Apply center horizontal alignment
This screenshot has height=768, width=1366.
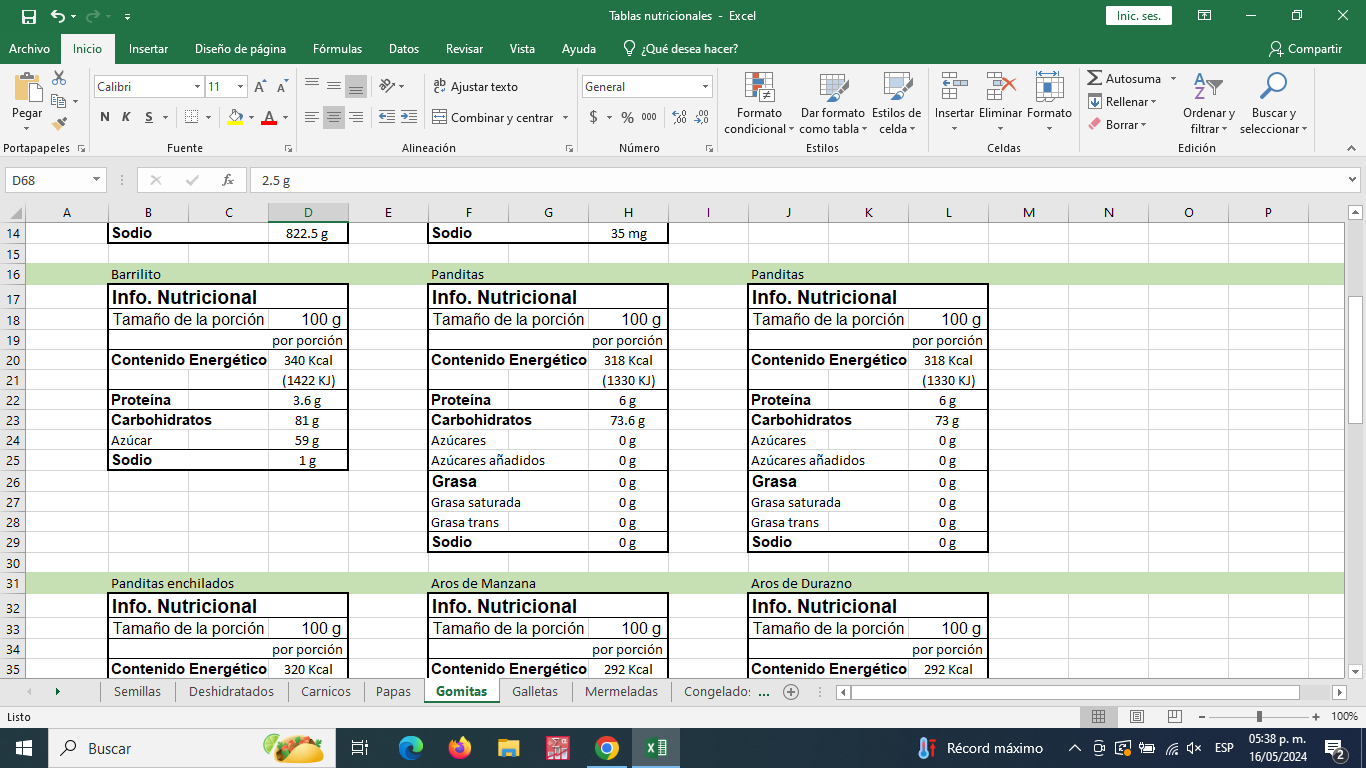(334, 117)
